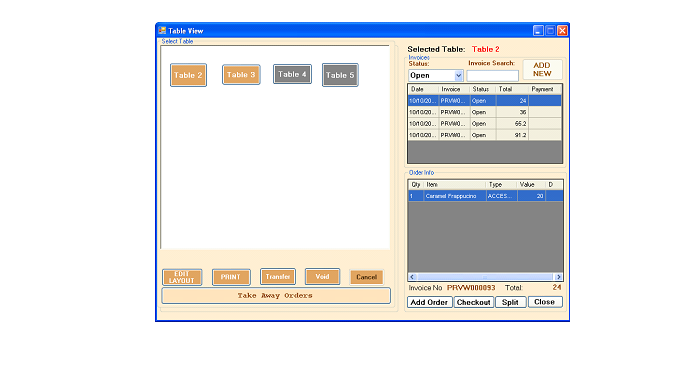Click the Status column header
This screenshot has width=700, height=371.
pyautogui.click(x=483, y=89)
